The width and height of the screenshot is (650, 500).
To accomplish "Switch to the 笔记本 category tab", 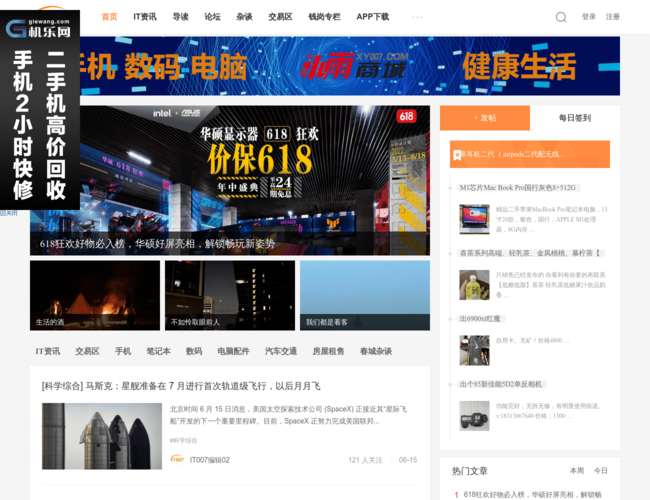I will point(158,351).
